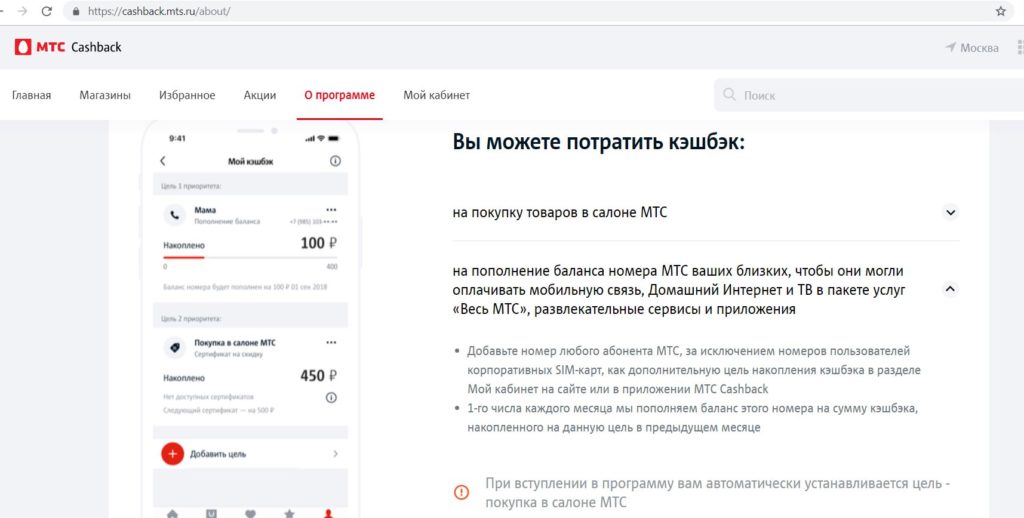Click the address bar URL cashback.mts.ru/about/

pyautogui.click(x=159, y=11)
